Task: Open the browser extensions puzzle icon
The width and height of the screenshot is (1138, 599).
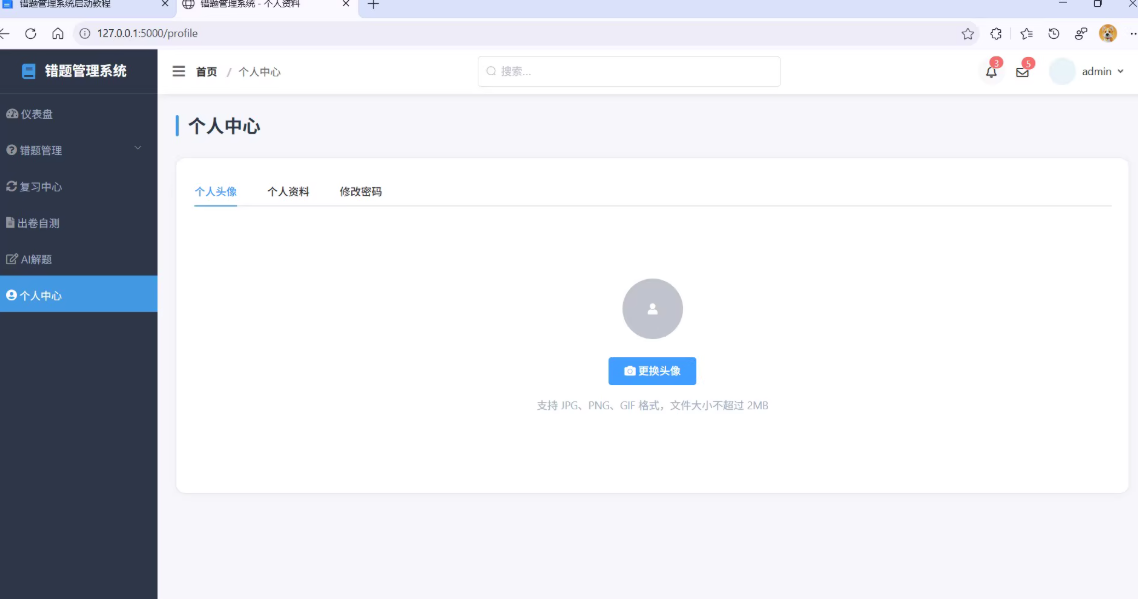Action: pos(996,33)
